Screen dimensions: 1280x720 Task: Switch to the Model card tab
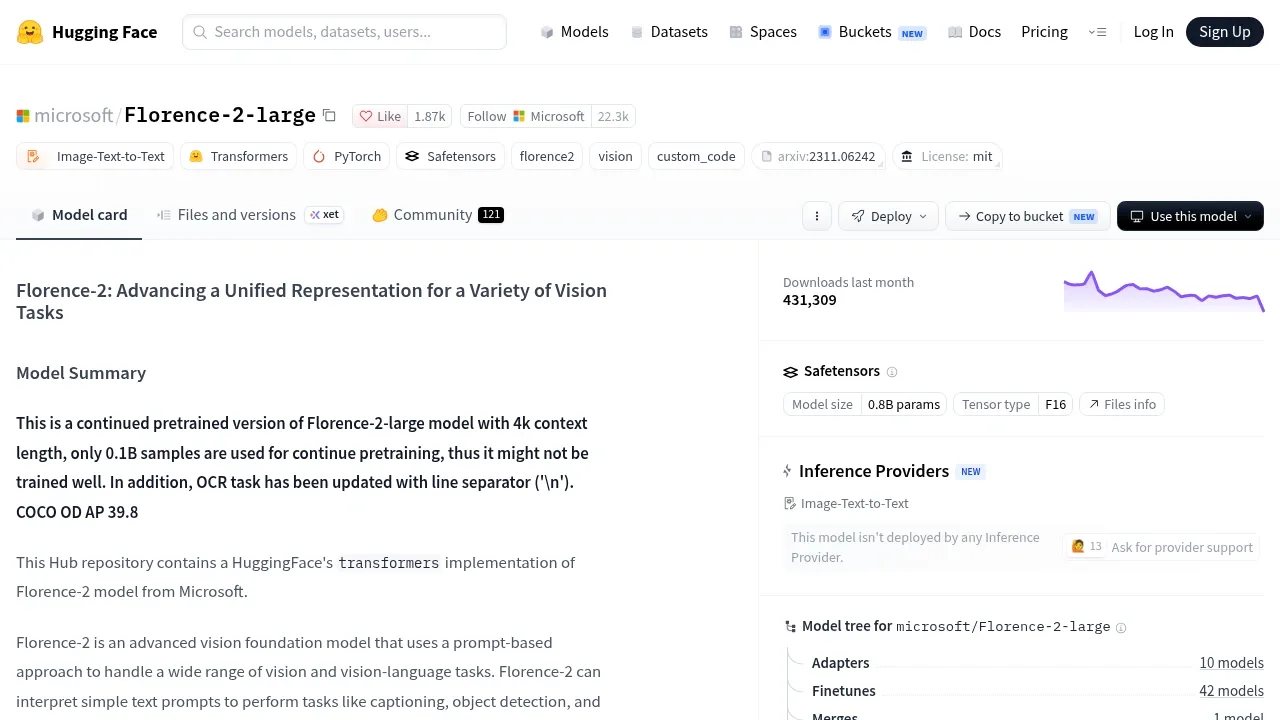[79, 215]
